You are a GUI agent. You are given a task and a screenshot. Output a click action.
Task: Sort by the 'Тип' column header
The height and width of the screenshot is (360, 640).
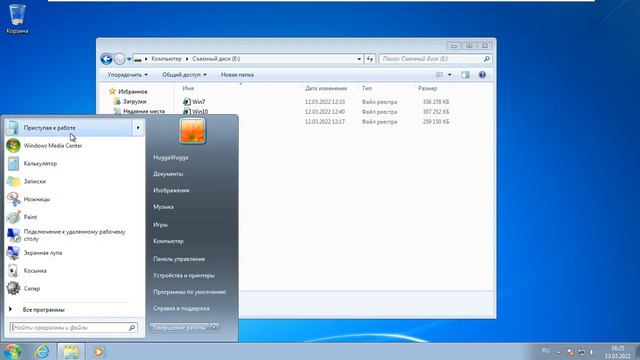pos(367,88)
